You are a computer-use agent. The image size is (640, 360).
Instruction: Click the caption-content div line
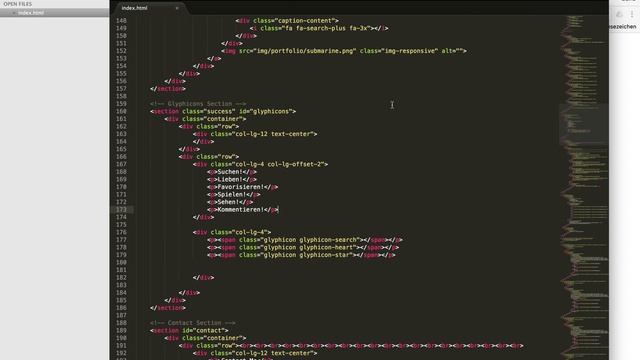pyautogui.click(x=287, y=20)
